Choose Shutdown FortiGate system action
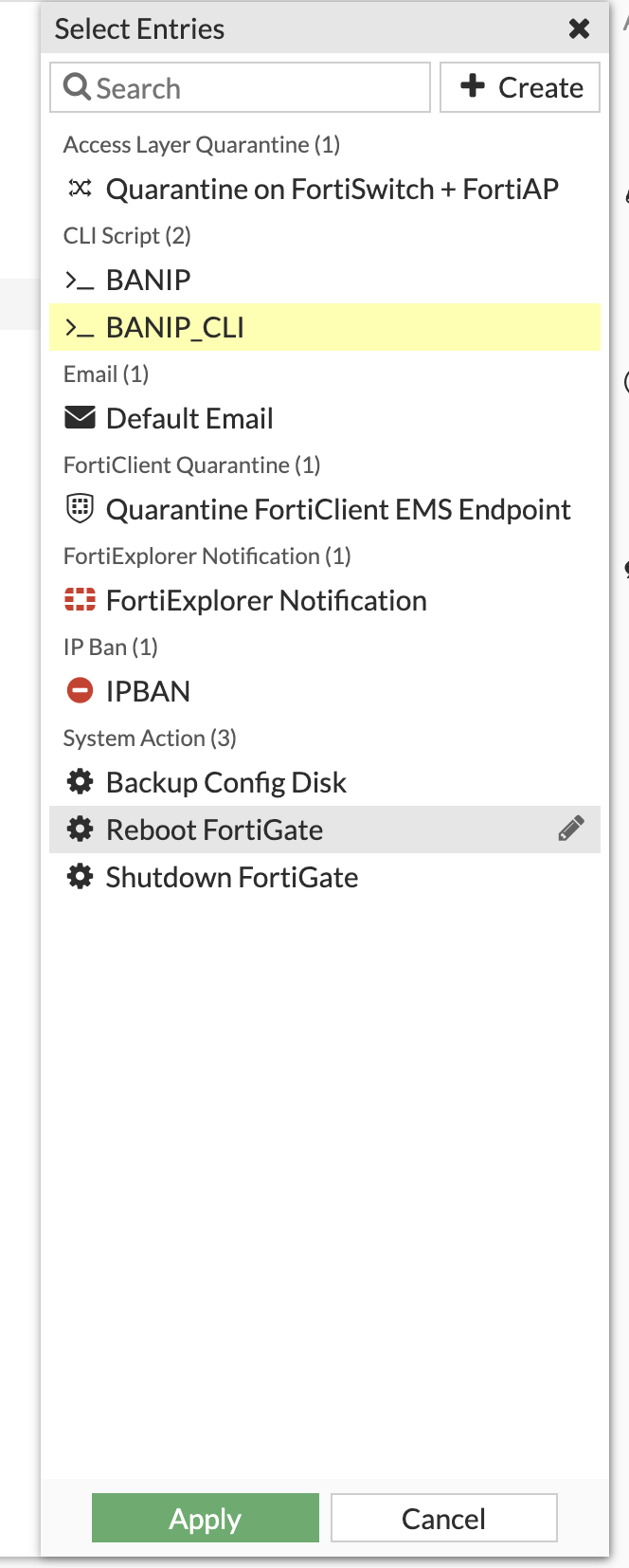This screenshot has height=1568, width=629. tap(325, 877)
